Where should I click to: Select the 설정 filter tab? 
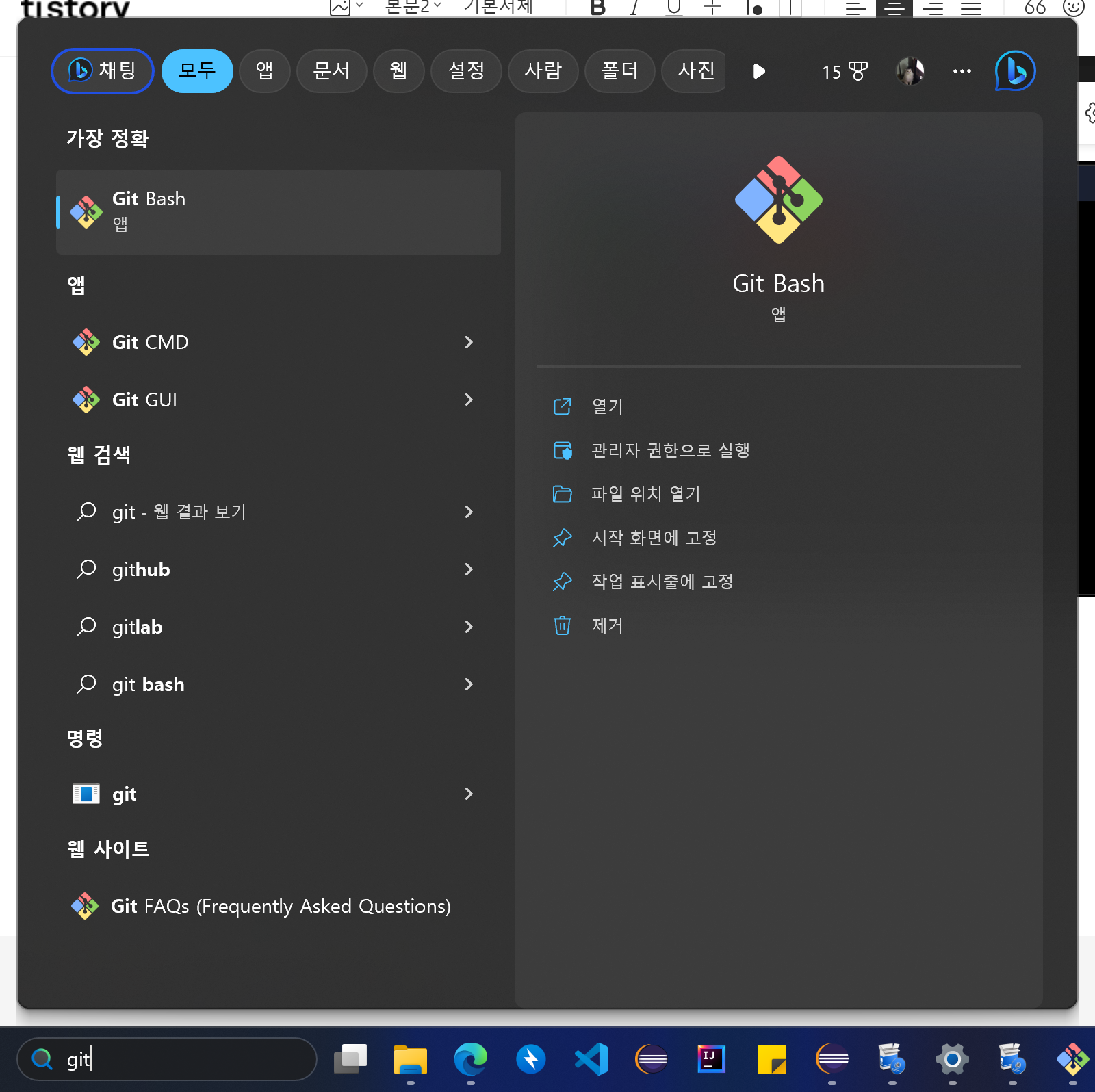pos(466,71)
